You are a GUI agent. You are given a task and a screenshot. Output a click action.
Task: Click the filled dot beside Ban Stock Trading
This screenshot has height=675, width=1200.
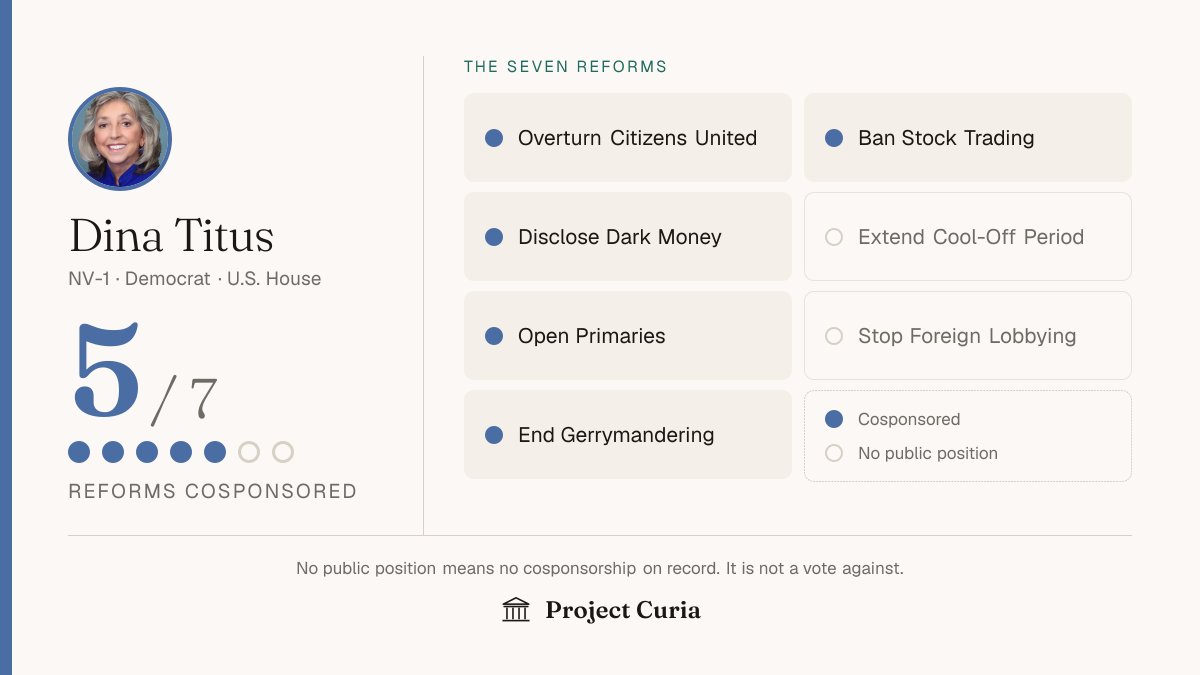[x=834, y=138]
